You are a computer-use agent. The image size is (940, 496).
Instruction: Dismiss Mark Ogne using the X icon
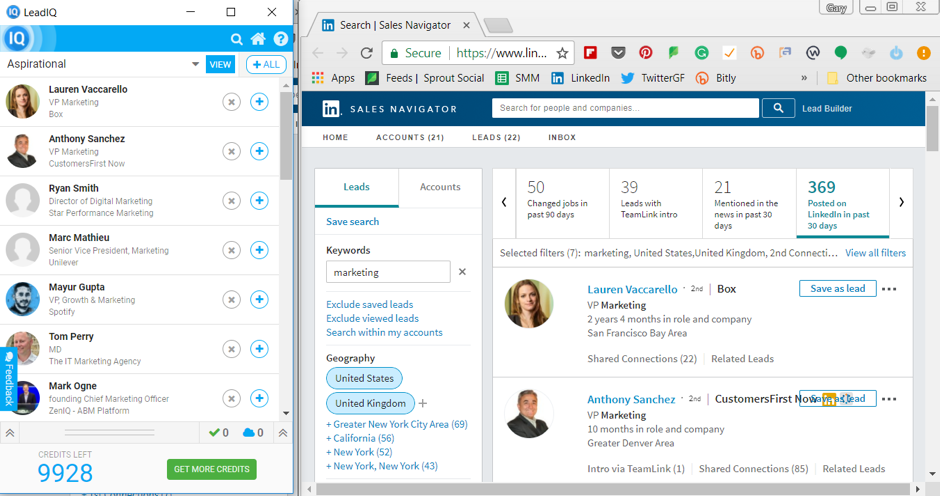point(231,398)
